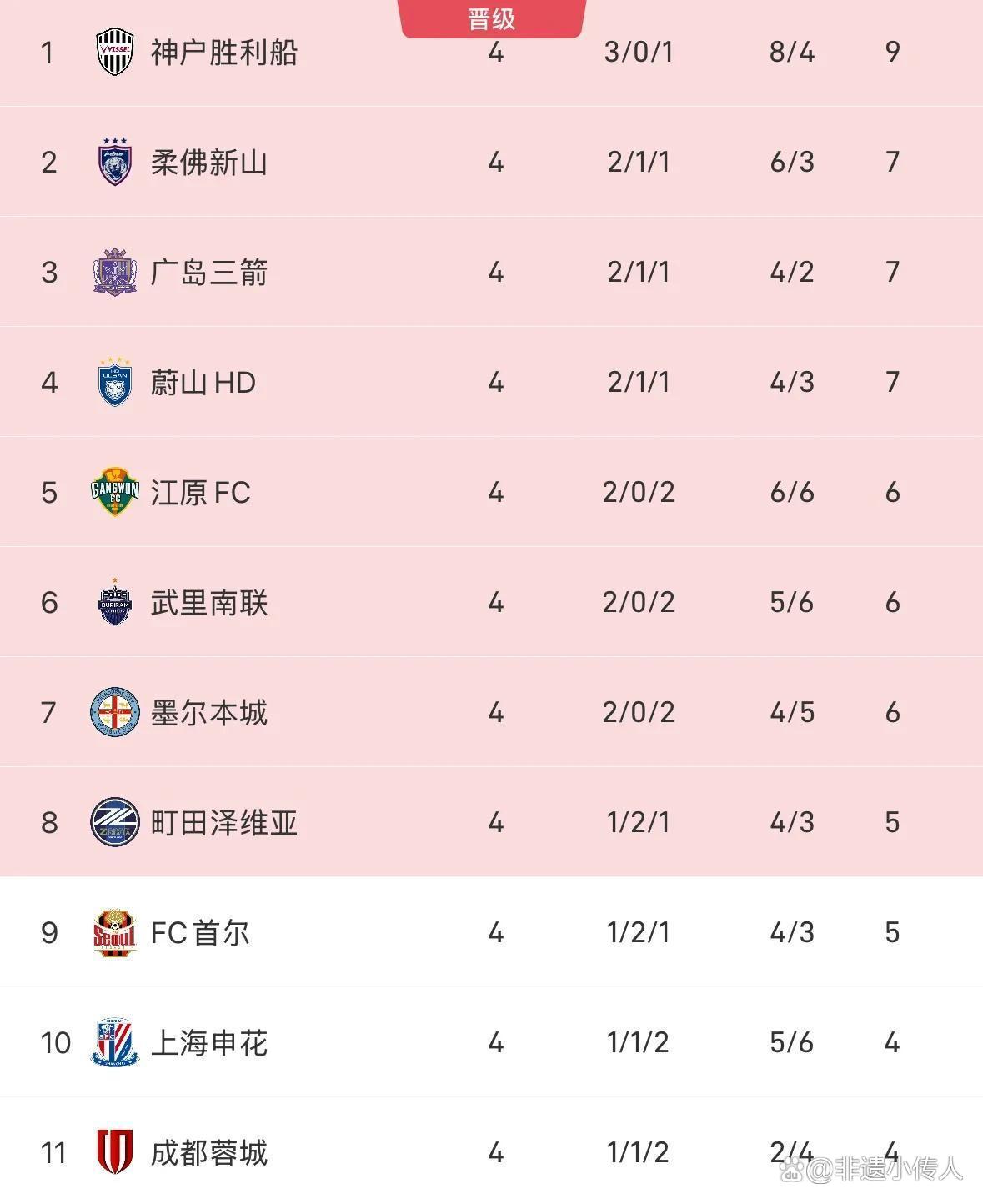Click the Ulsan HD shield logo
Viewport: 983px width, 1204px height.
click(114, 382)
